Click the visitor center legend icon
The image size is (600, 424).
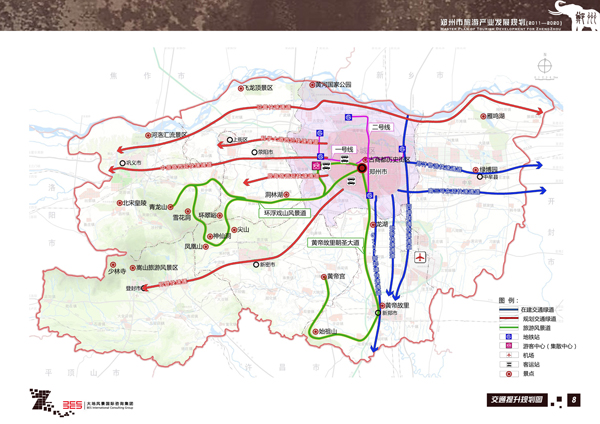509,346
